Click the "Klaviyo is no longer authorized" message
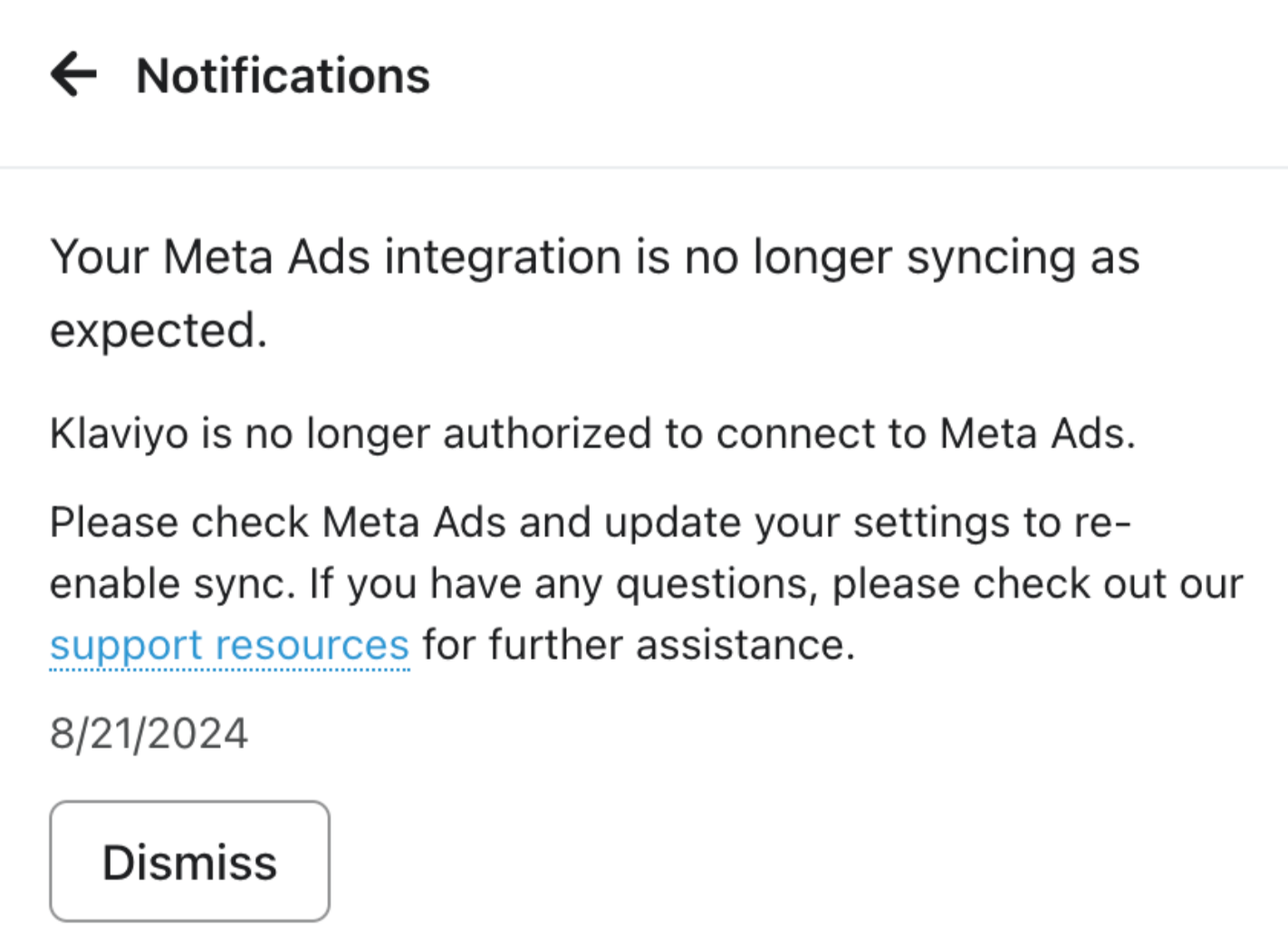Image resolution: width=1288 pixels, height=946 pixels. [592, 433]
